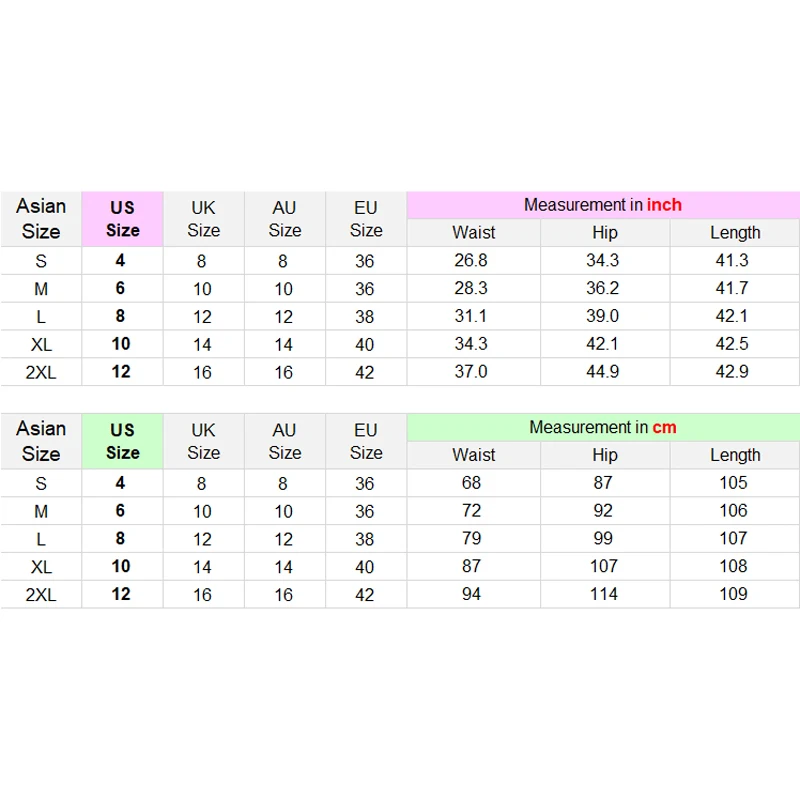Click the Waist column header in inch table

pyautogui.click(x=473, y=233)
